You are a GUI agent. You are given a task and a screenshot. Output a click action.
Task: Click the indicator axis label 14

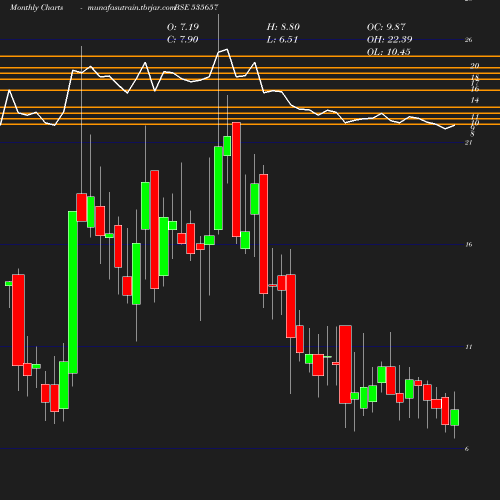[x=475, y=100]
